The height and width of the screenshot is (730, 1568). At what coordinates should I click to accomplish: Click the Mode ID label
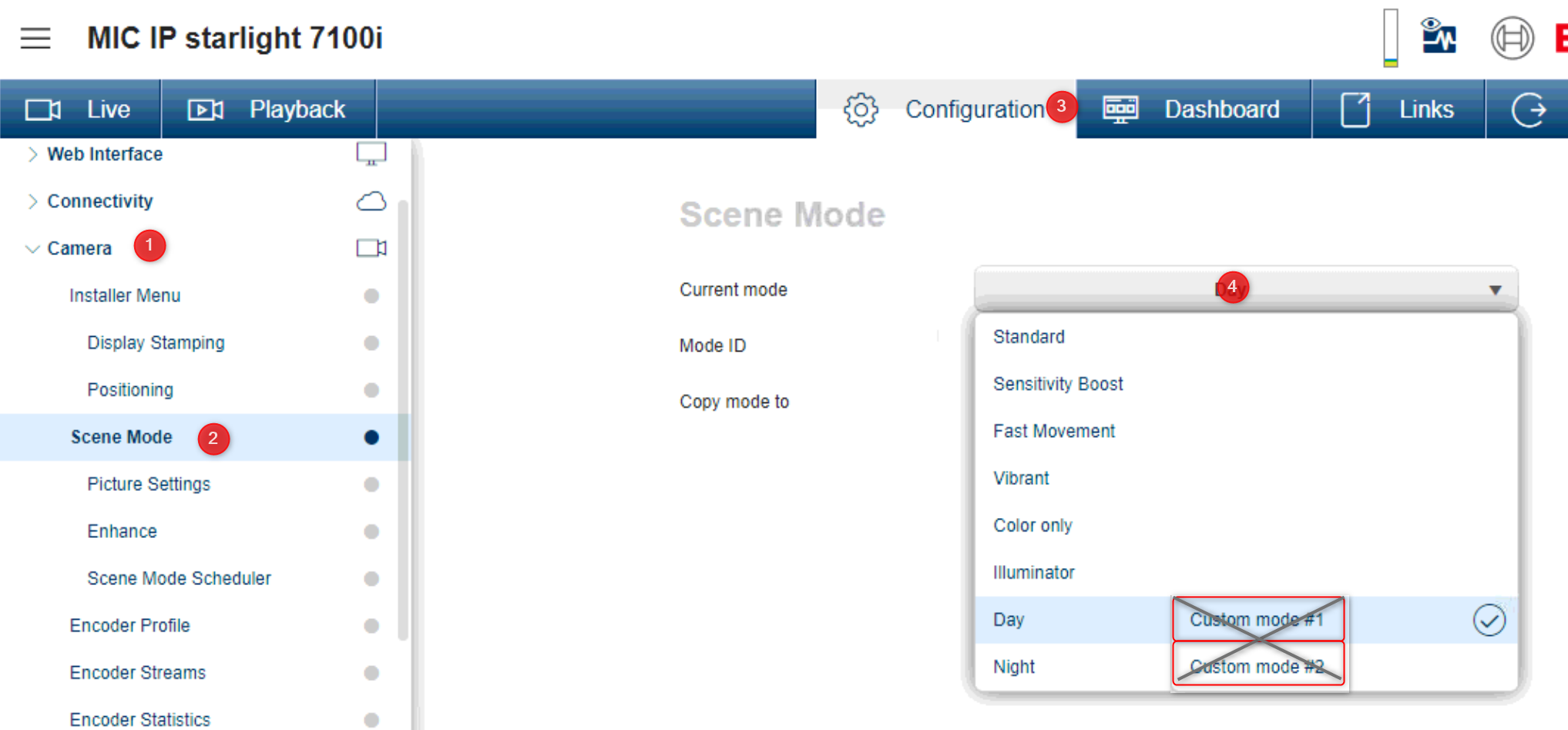click(x=713, y=346)
